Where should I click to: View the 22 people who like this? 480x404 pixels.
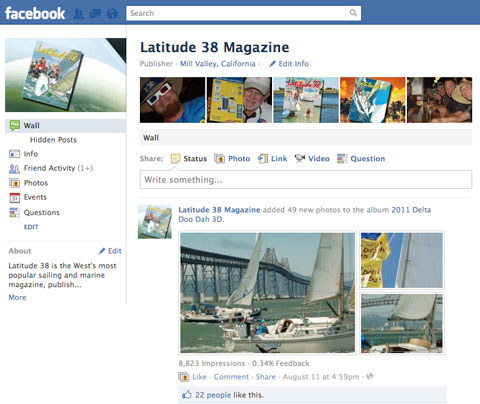click(213, 395)
